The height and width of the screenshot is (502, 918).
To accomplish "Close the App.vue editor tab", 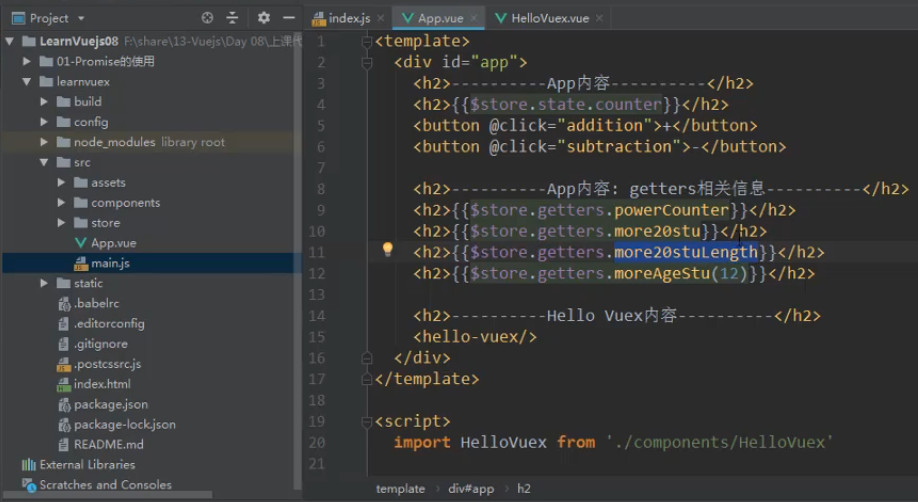I will (474, 18).
